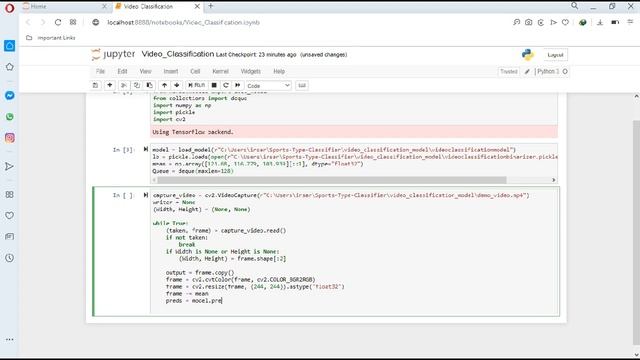Take snapshot with camera icon
This screenshot has width=640, height=360.
[x=529, y=22]
